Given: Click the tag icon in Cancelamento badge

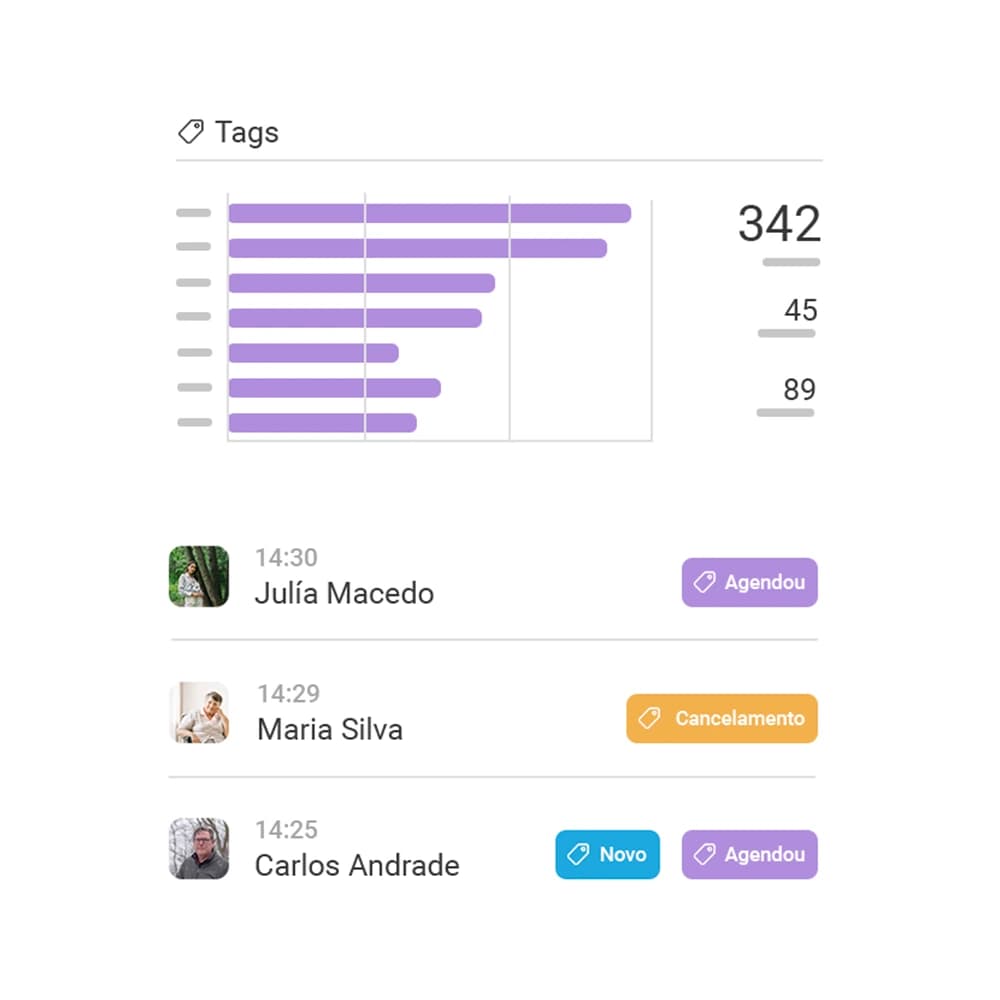Looking at the screenshot, I should 649,718.
